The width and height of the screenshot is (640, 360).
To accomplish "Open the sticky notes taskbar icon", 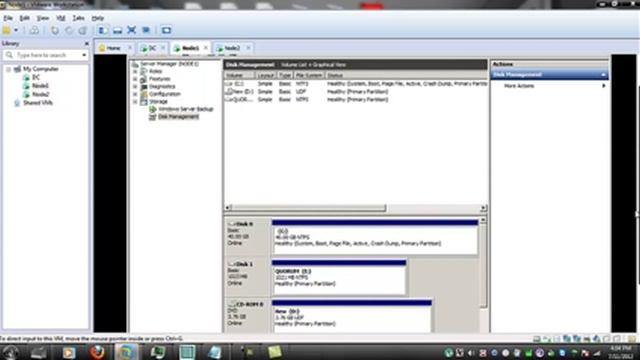I will [274, 352].
